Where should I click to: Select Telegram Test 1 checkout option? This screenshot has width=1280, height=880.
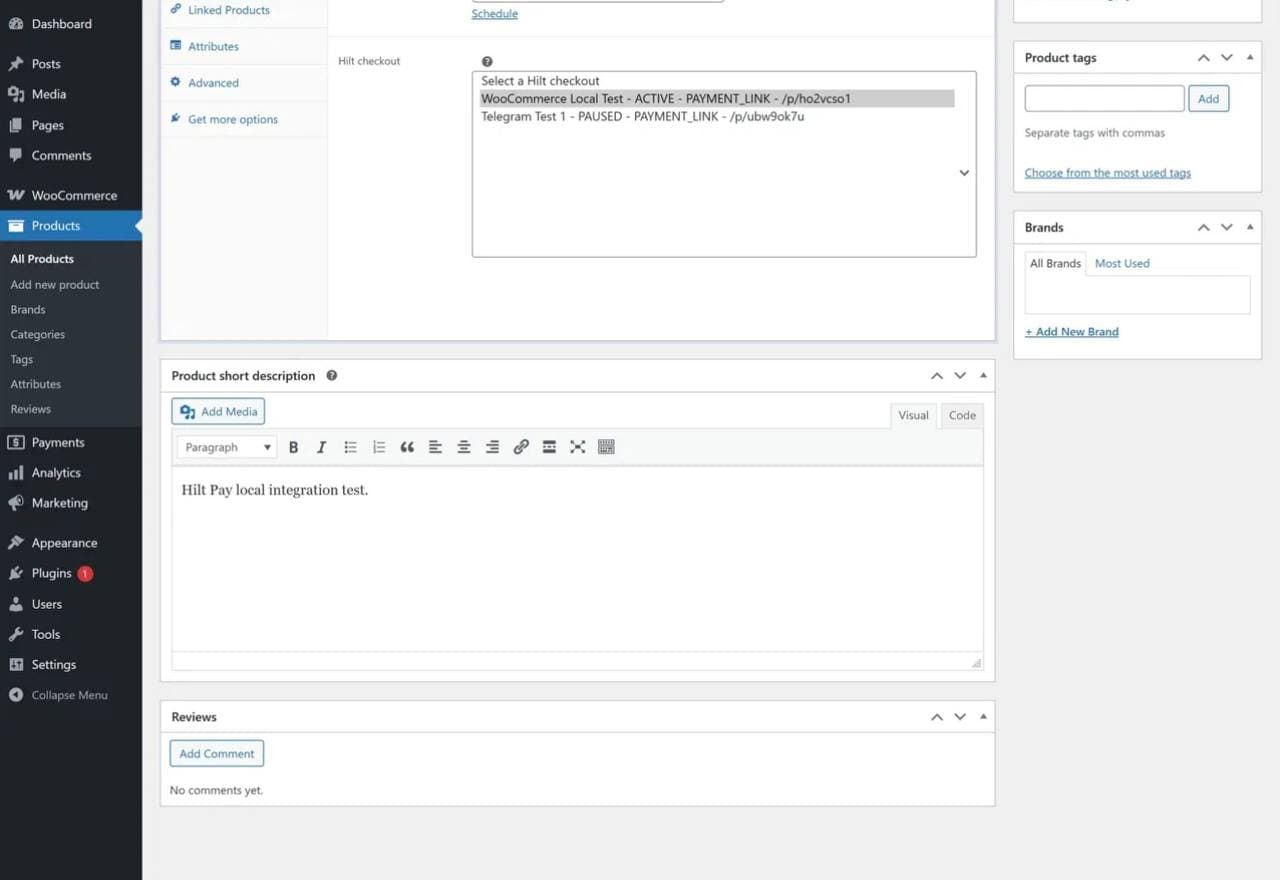click(717, 116)
